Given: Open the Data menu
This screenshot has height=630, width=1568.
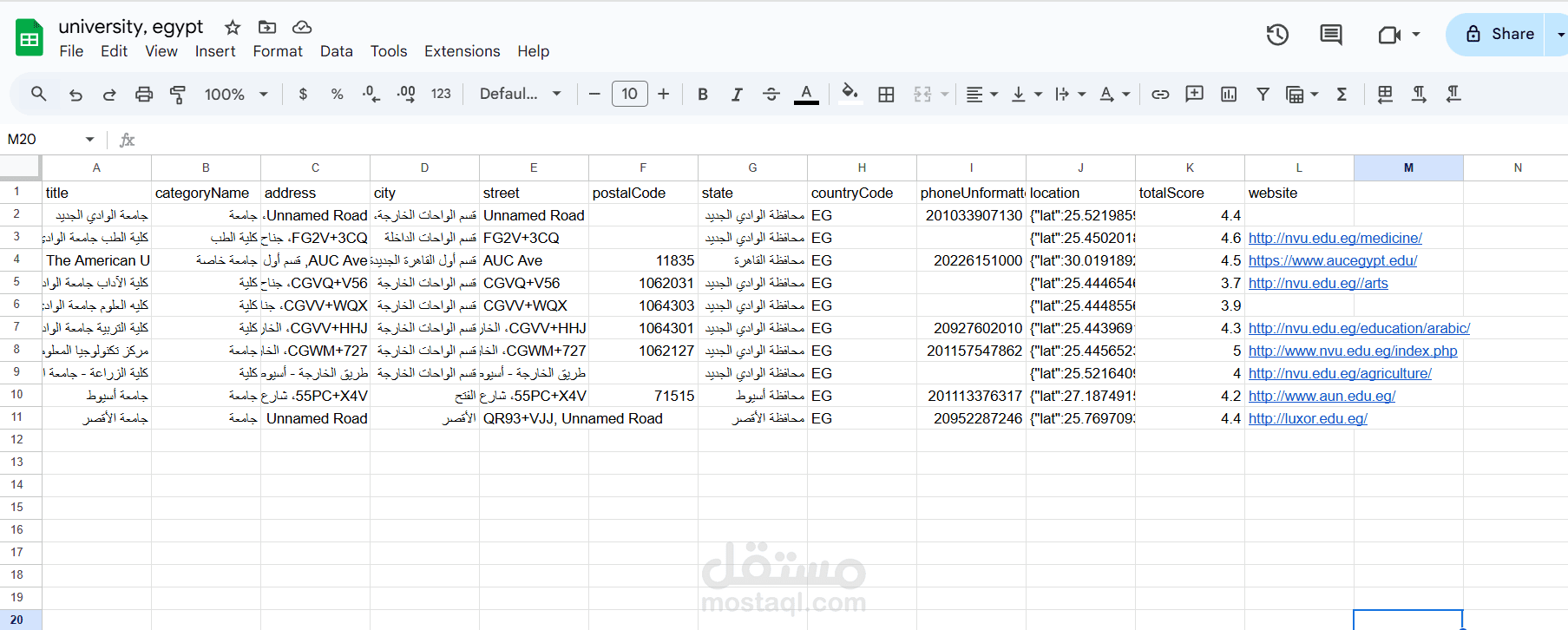Looking at the screenshot, I should 337,51.
